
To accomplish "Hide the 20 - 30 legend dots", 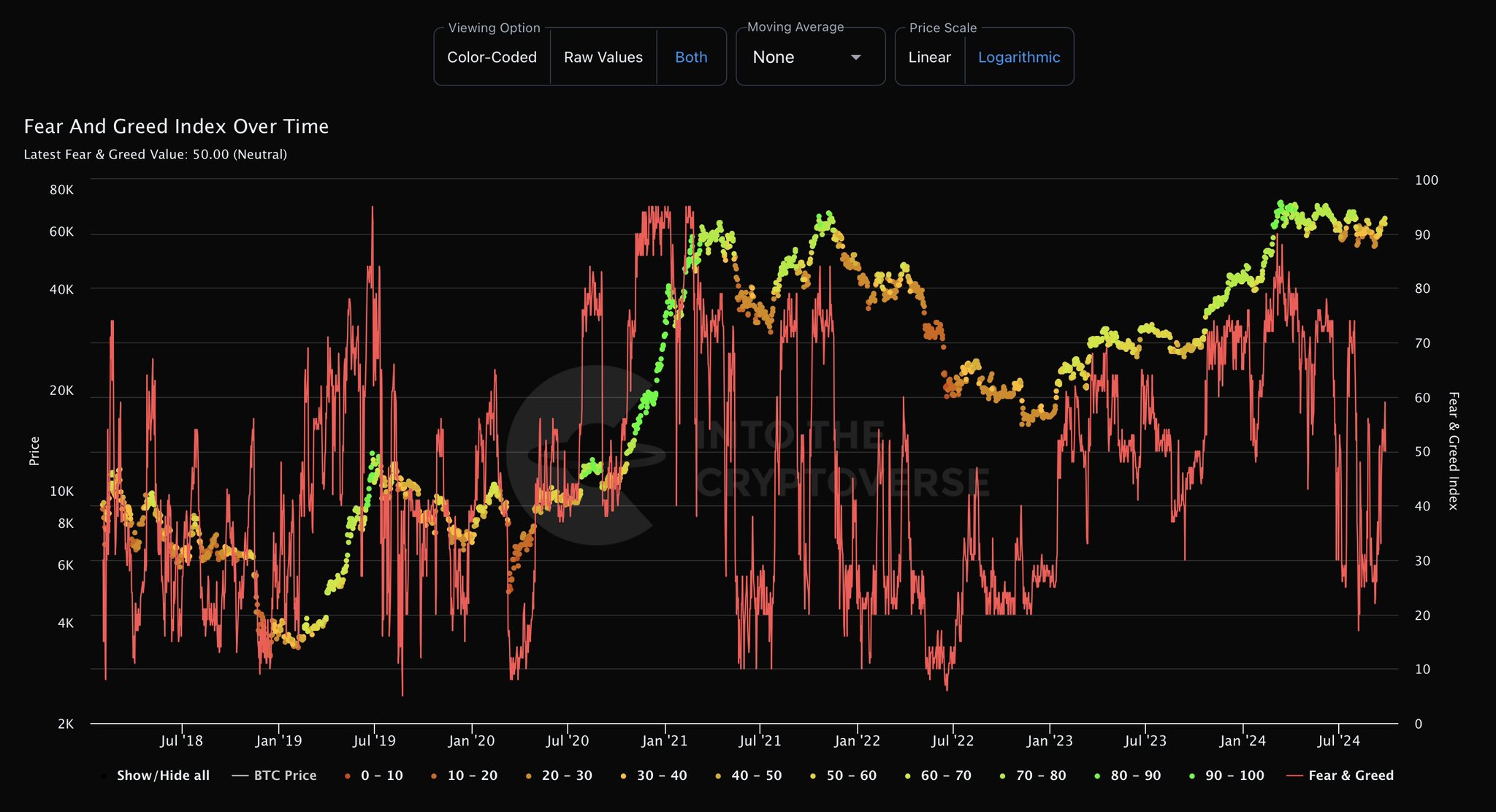I will (567, 775).
